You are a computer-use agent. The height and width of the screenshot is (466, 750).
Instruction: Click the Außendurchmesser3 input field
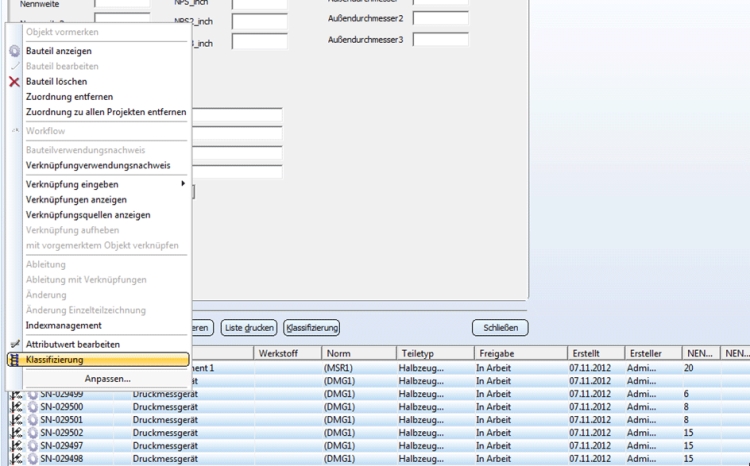tap(441, 40)
